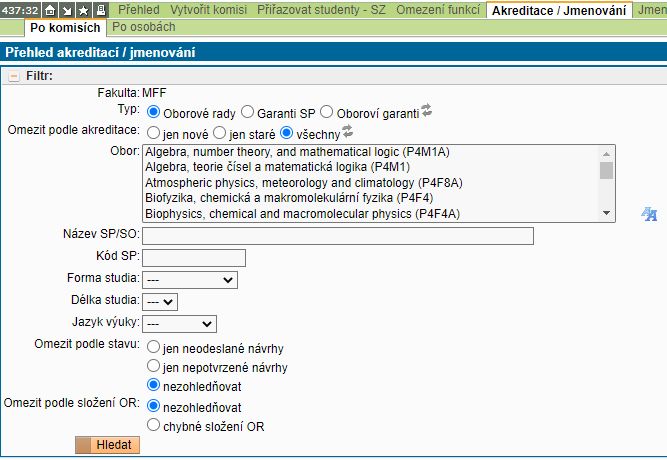Click the AA text size icon
This screenshot has height=460, width=667.
(x=649, y=212)
